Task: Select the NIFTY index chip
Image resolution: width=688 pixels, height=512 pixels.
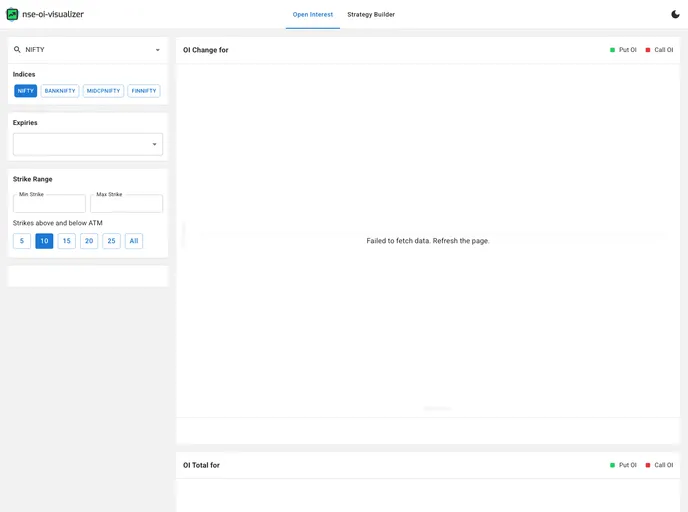Action: 25,91
